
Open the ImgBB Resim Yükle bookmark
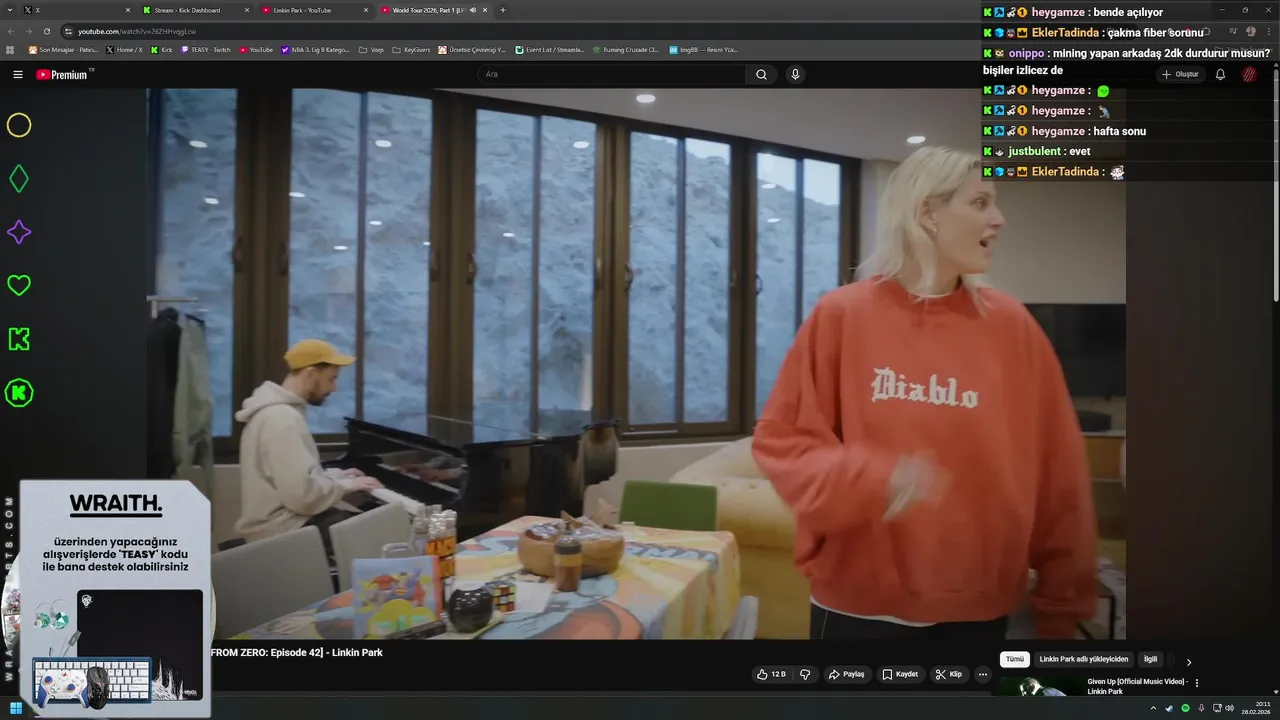click(x=703, y=49)
